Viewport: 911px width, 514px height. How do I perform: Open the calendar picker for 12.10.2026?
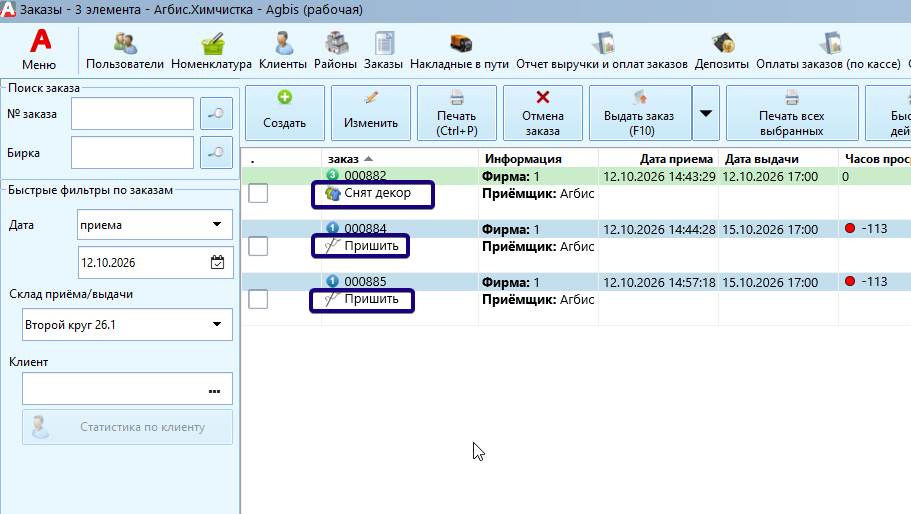coord(217,263)
